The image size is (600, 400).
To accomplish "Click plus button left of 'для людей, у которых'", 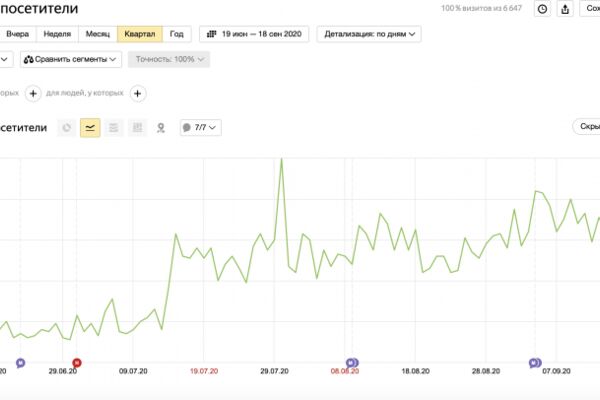I will tap(33, 93).
